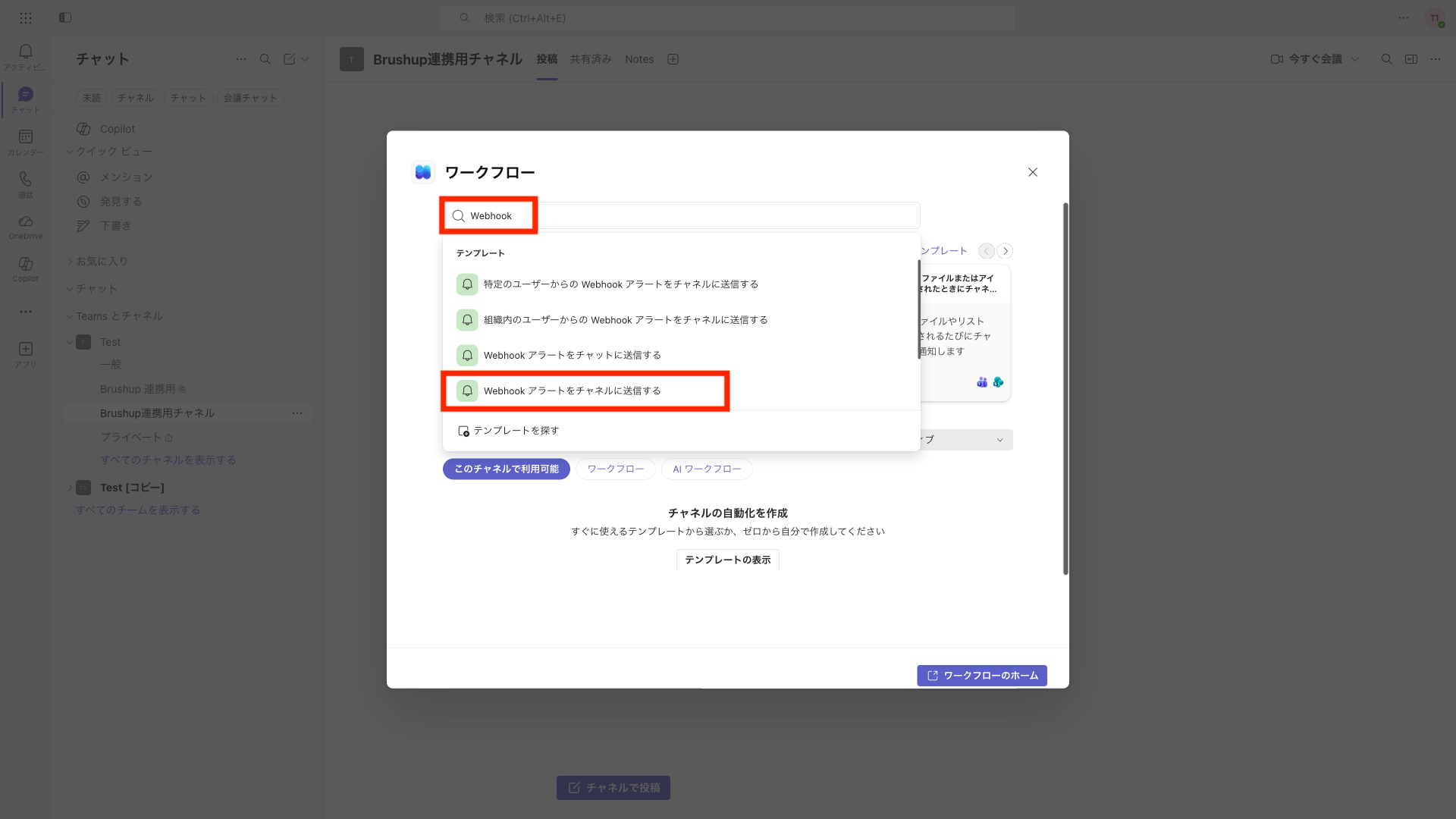
Task: Open chat list more options ellipsis
Action: pyautogui.click(x=241, y=59)
